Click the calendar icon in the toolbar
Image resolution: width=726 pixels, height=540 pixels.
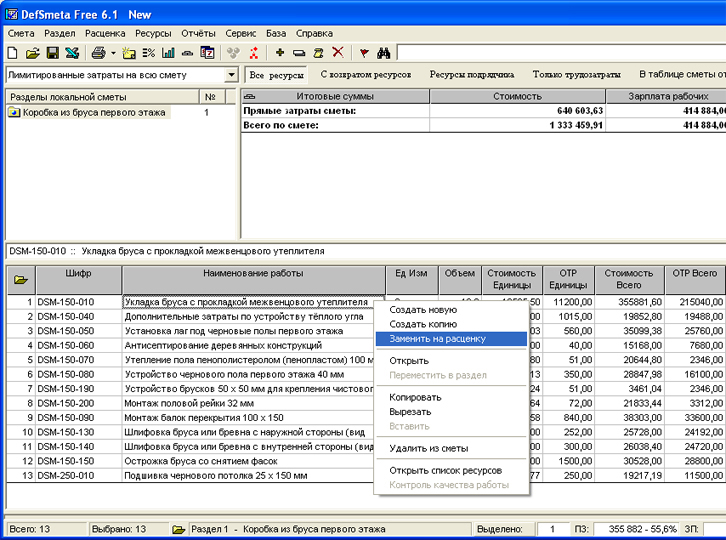207,53
